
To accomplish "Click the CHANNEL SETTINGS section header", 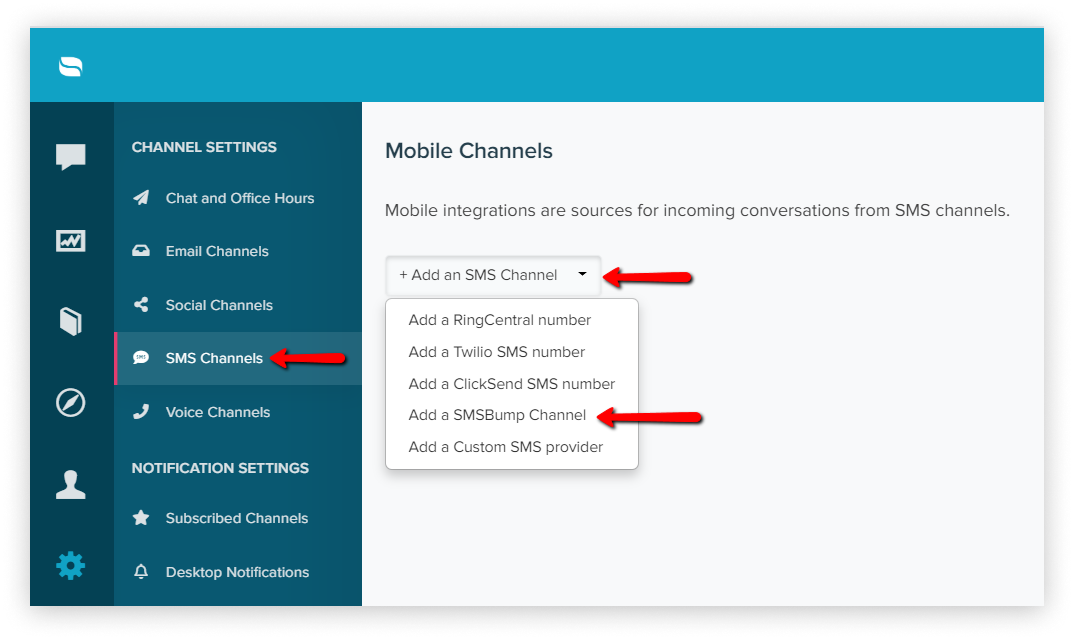I will click(x=204, y=147).
